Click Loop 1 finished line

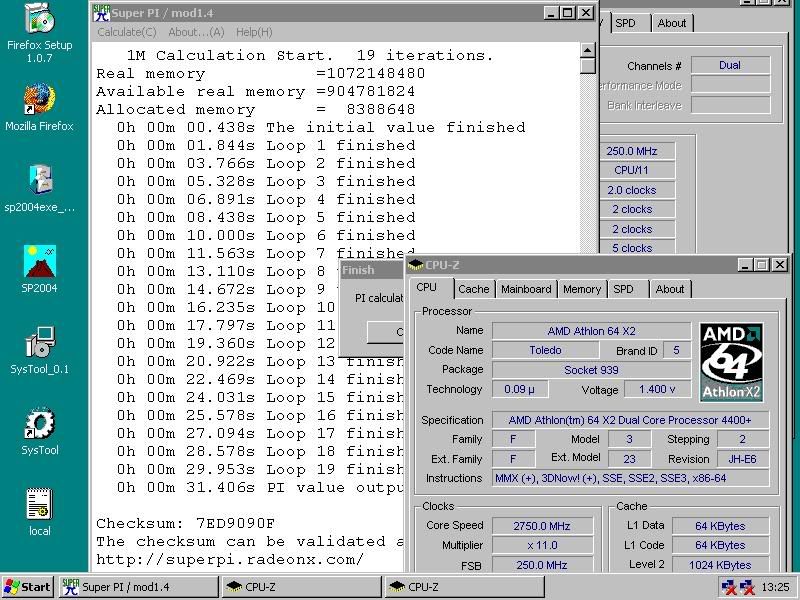point(266,145)
